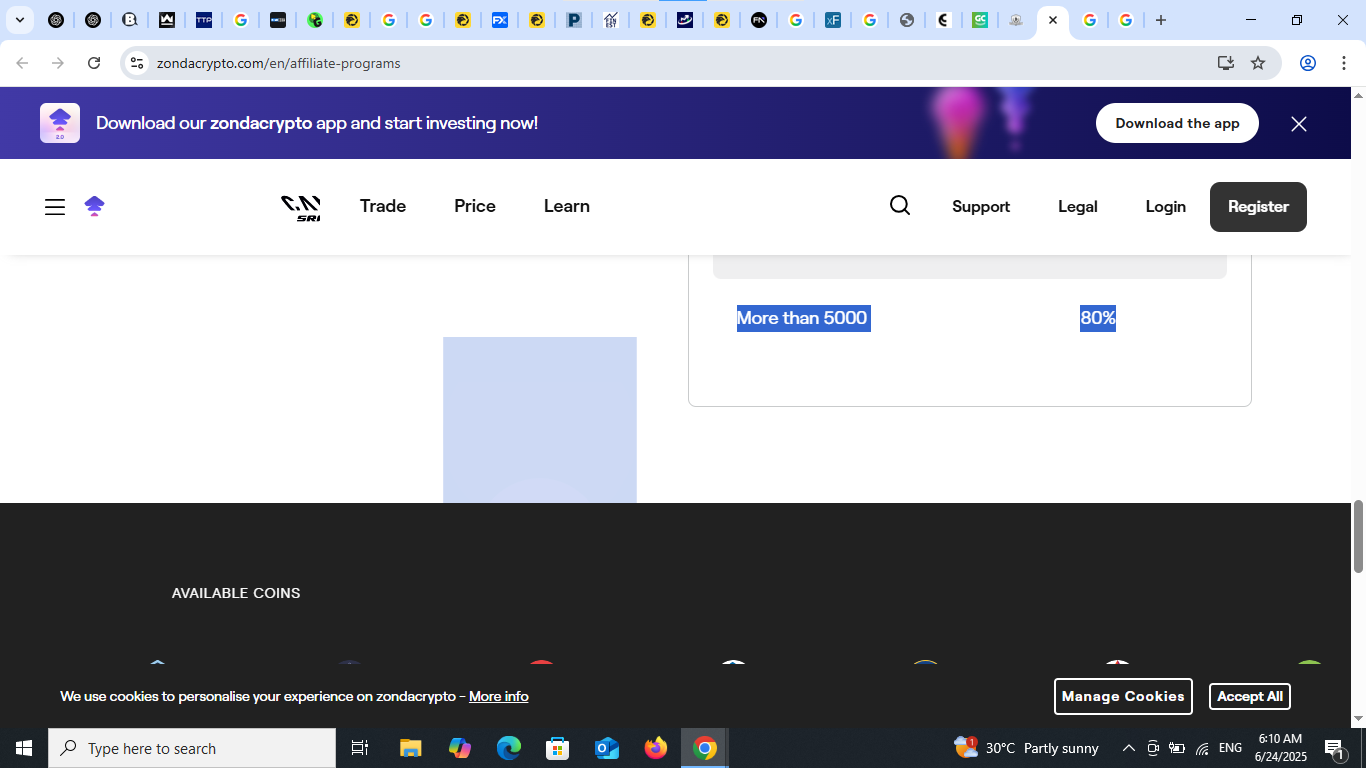Go to Support page
This screenshot has width=1366, height=768.
coord(981,207)
